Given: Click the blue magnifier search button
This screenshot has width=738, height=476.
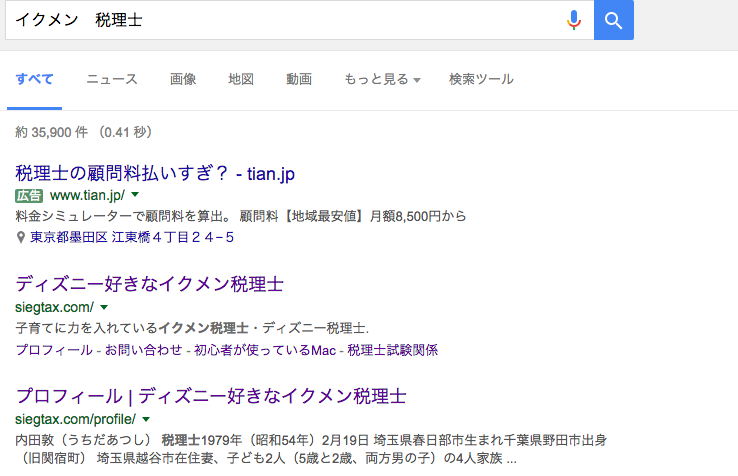Looking at the screenshot, I should [x=614, y=20].
